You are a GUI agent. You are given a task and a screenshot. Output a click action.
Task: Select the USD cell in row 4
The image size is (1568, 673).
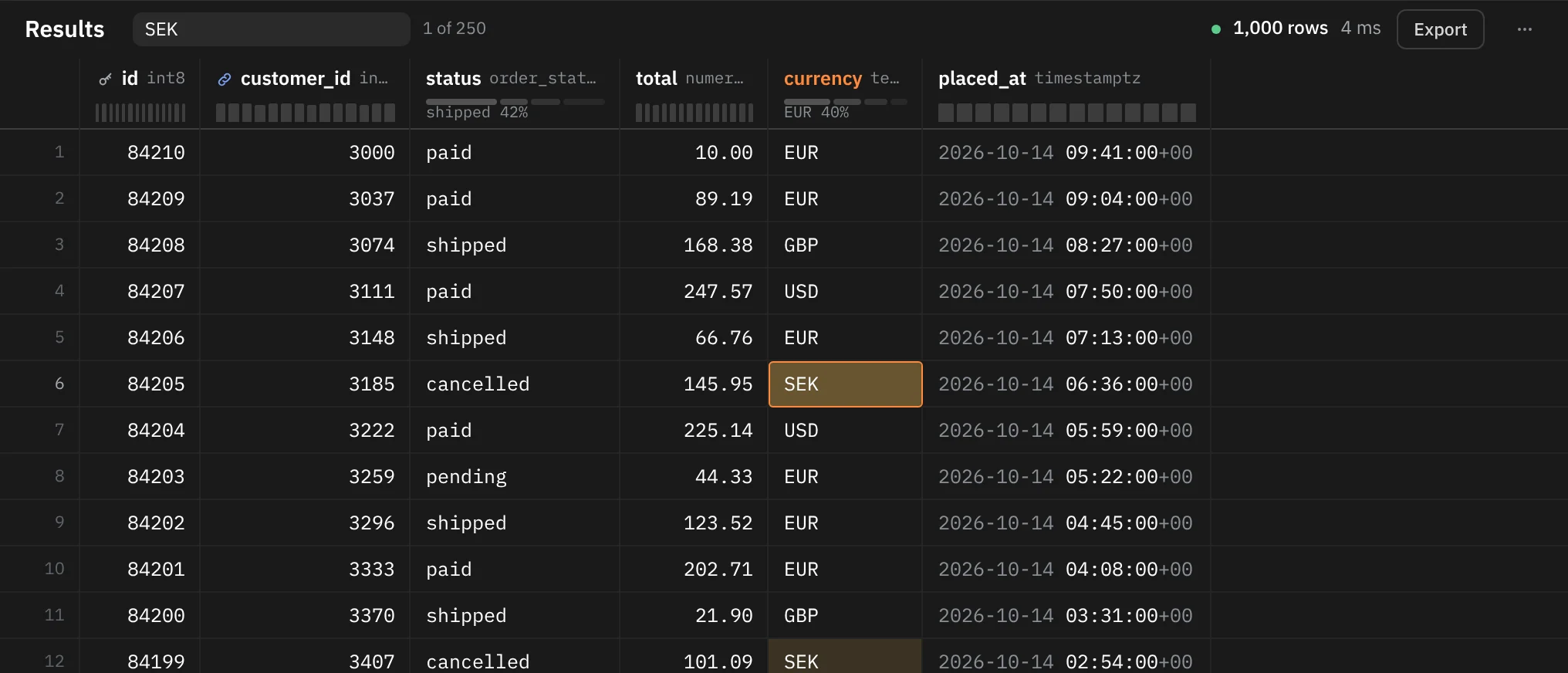tap(845, 292)
